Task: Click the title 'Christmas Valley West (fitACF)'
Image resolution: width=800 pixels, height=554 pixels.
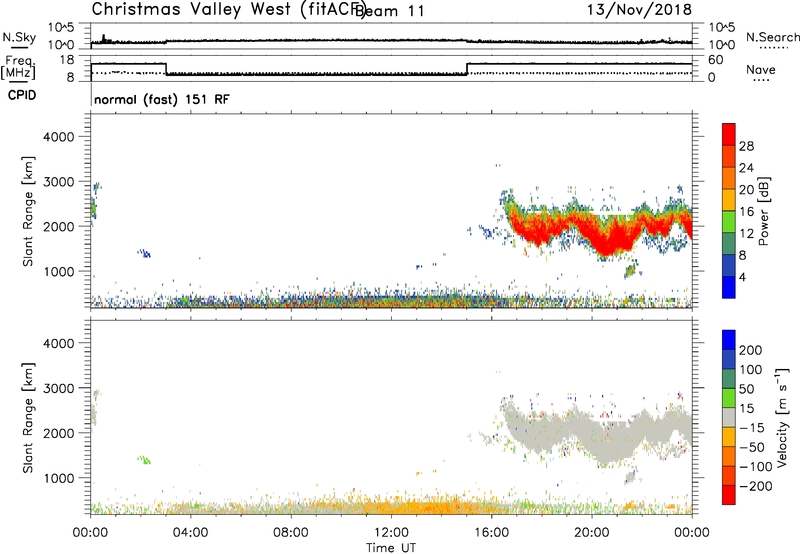Action: [x=228, y=10]
